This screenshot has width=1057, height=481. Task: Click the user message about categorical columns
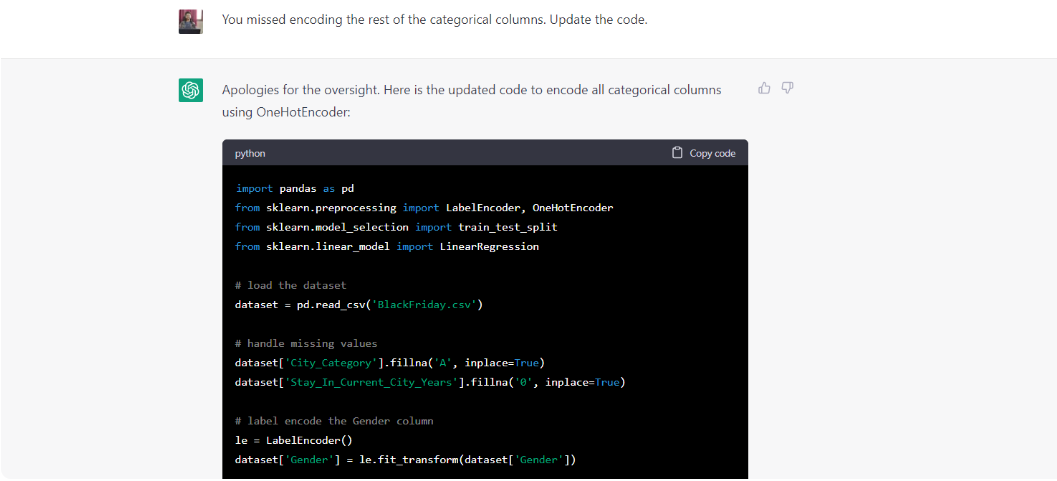(435, 20)
